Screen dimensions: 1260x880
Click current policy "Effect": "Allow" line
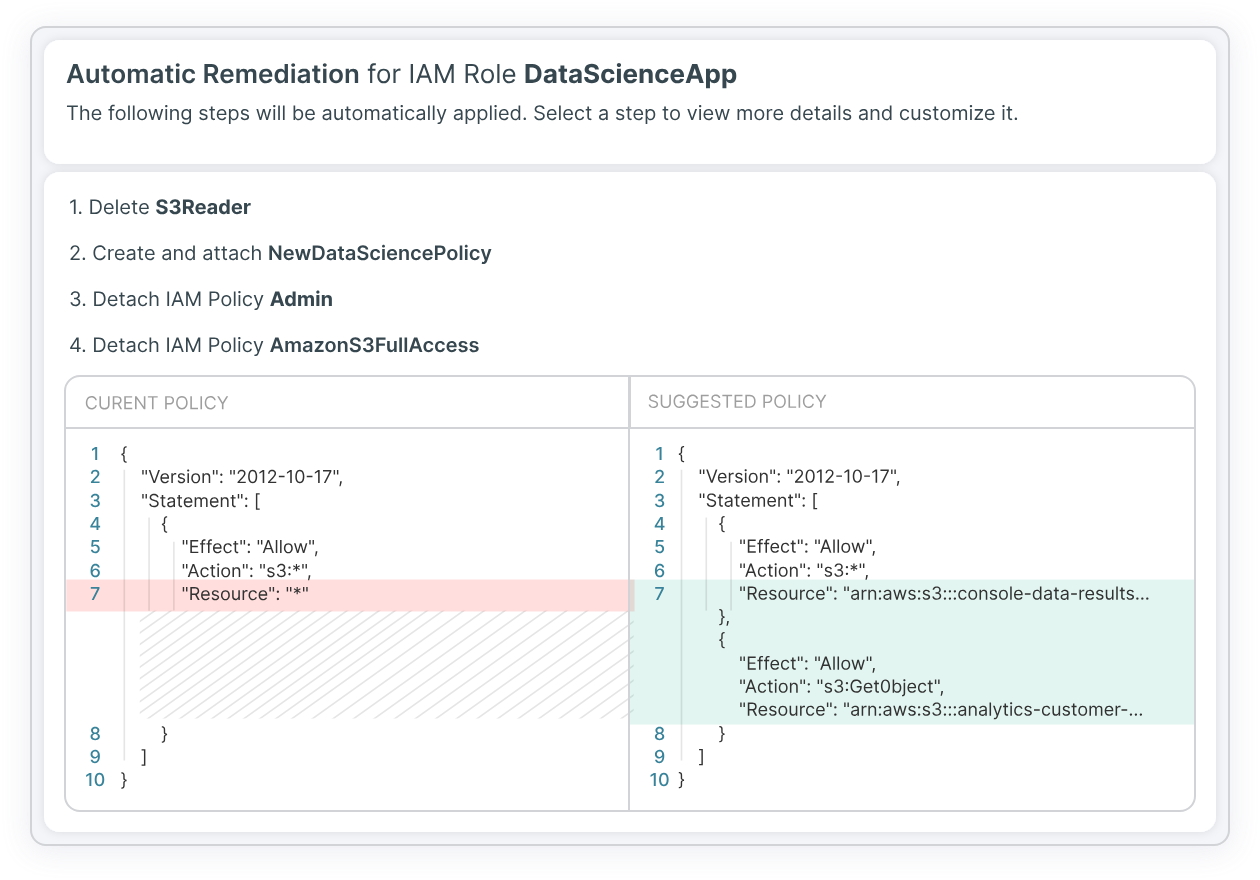249,547
